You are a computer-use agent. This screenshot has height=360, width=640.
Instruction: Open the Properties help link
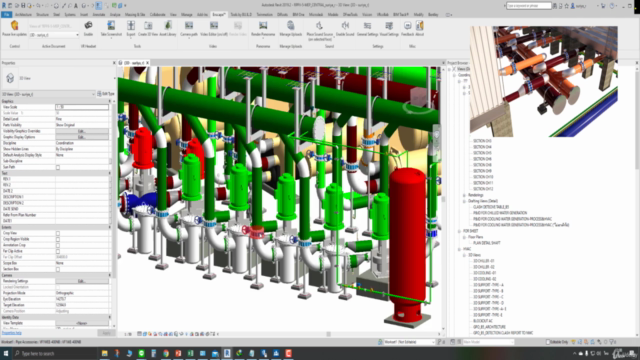11,333
